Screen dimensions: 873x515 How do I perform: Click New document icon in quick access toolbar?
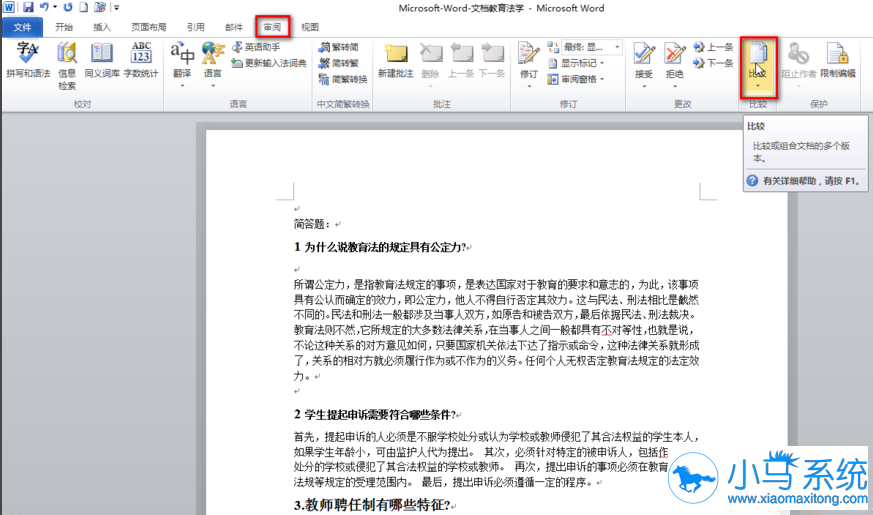84,7
